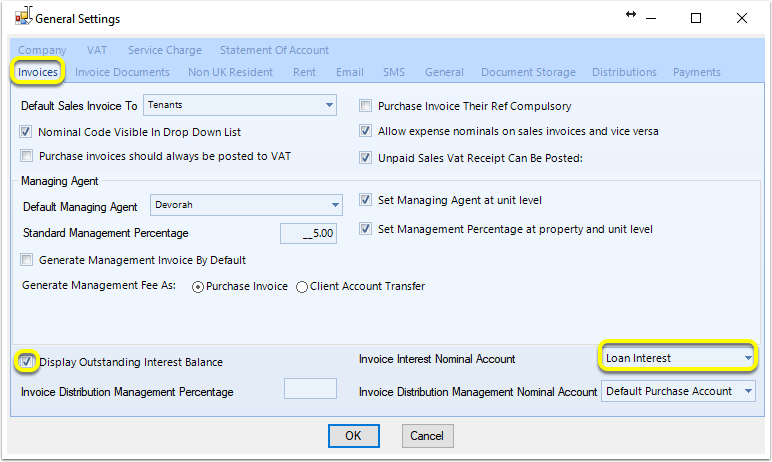This screenshot has height=462, width=772.
Task: Toggle Nominal Code Visible In Drop Down List
Action: point(26,132)
